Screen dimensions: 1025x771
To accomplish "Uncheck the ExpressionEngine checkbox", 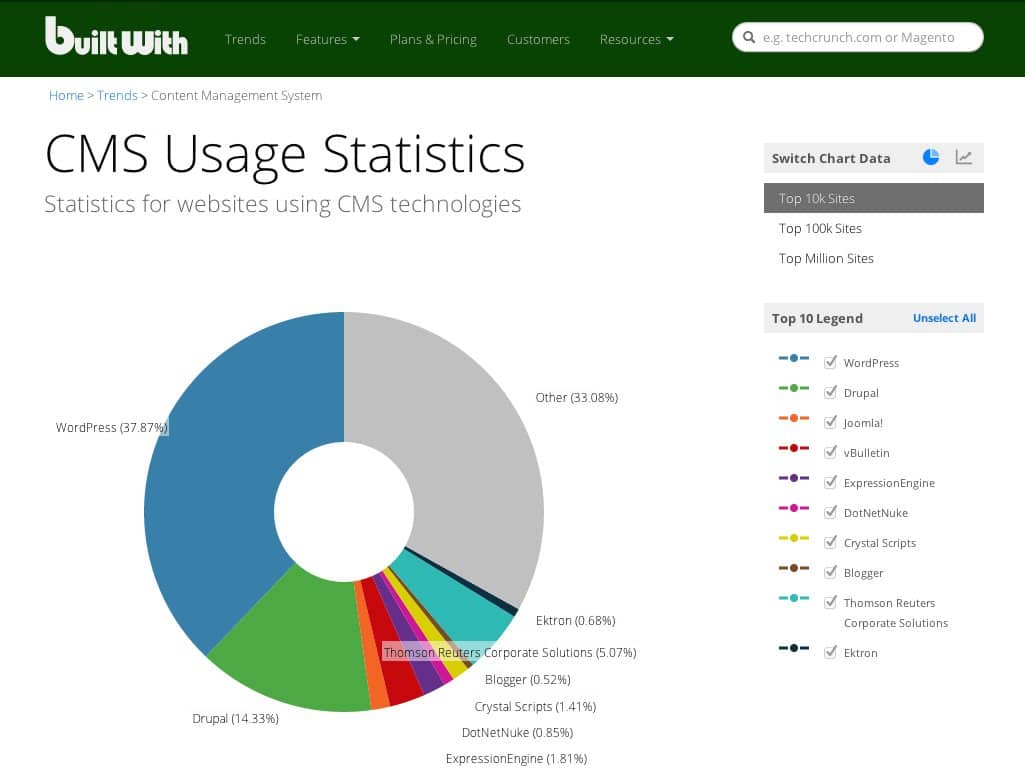I will point(830,483).
